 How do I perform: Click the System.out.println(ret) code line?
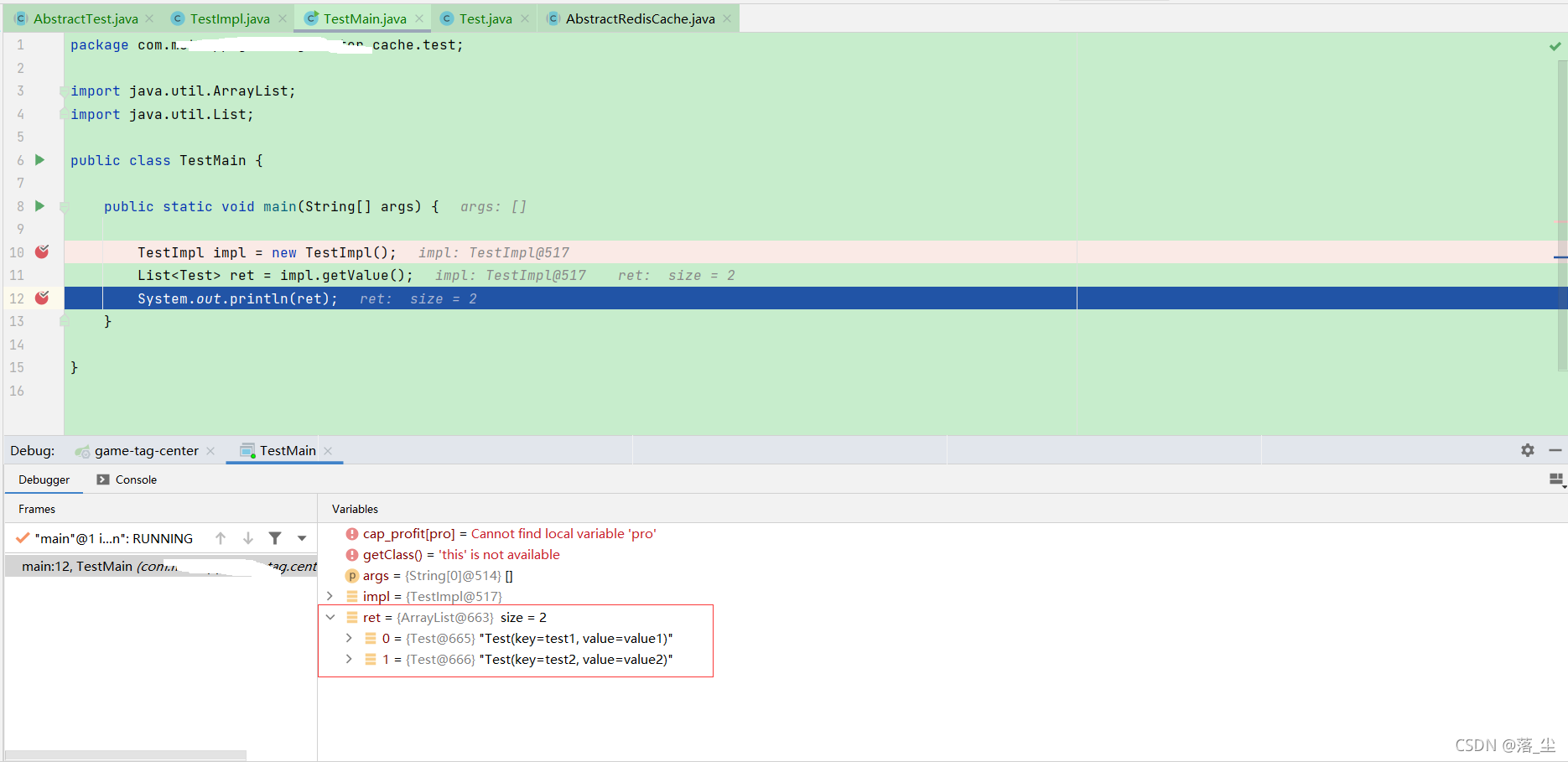click(237, 298)
